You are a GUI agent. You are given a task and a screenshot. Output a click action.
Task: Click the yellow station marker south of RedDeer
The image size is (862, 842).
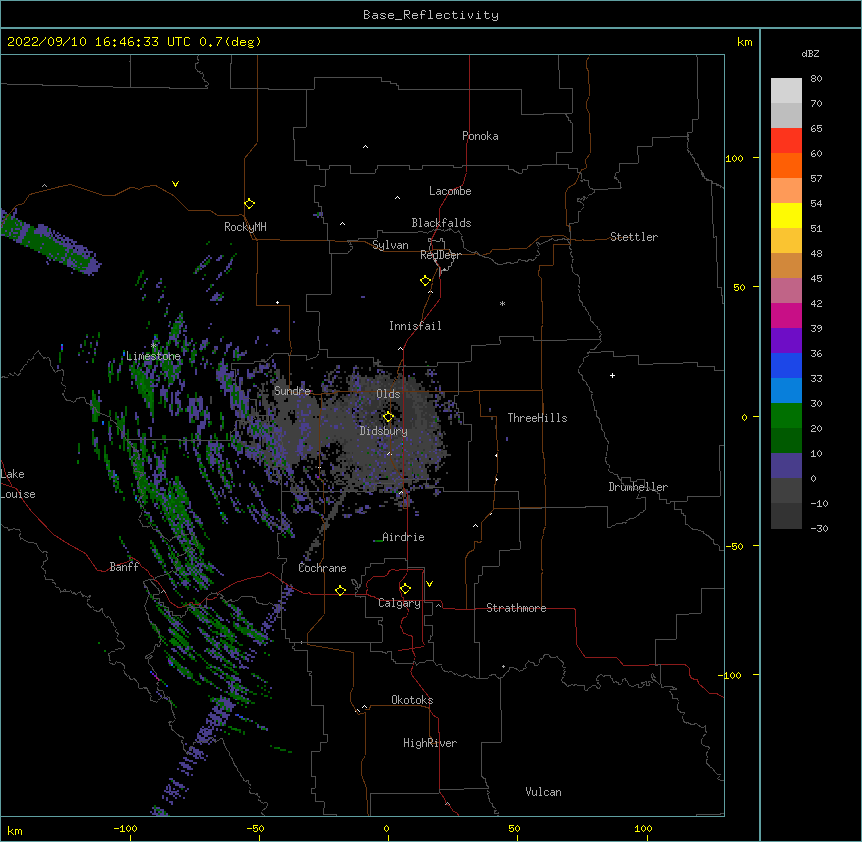pyautogui.click(x=425, y=281)
